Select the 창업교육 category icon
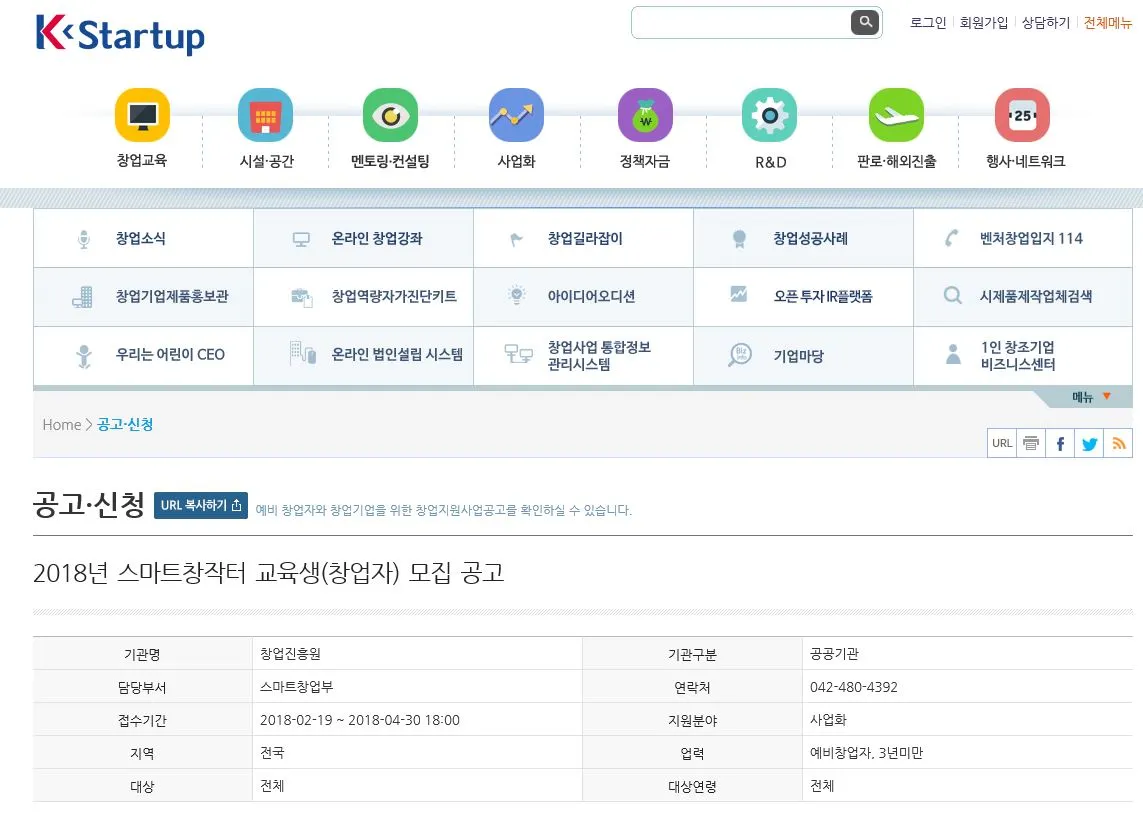 (x=142, y=113)
